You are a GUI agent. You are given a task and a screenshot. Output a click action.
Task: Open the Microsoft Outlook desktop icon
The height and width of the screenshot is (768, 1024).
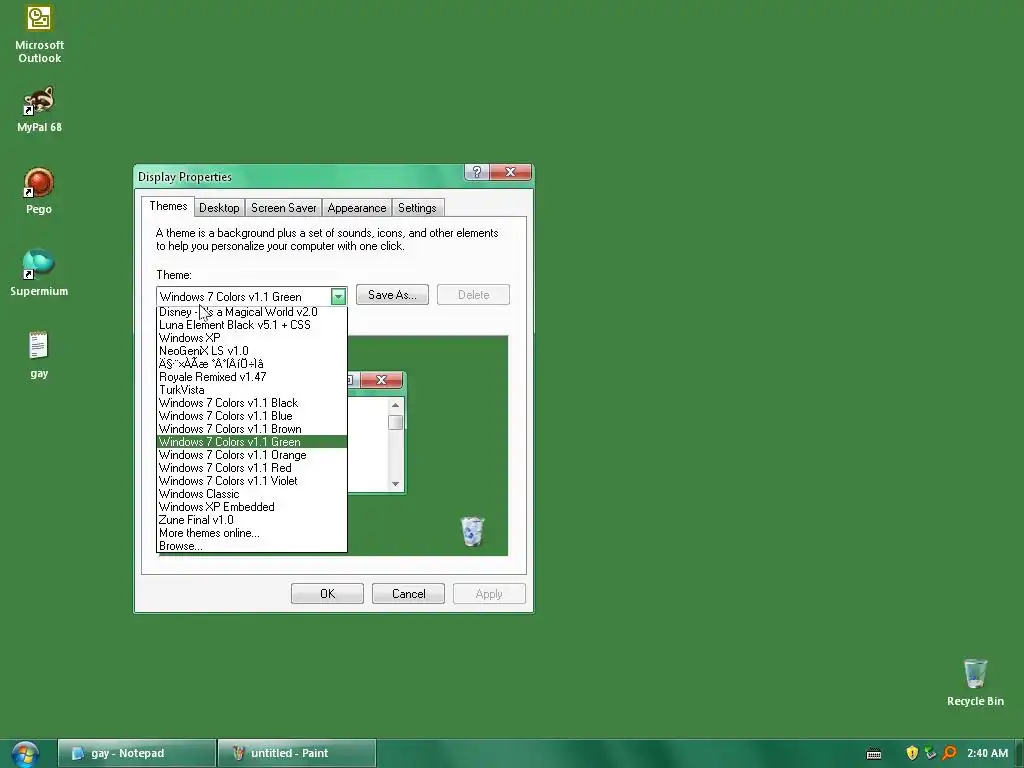pyautogui.click(x=39, y=34)
